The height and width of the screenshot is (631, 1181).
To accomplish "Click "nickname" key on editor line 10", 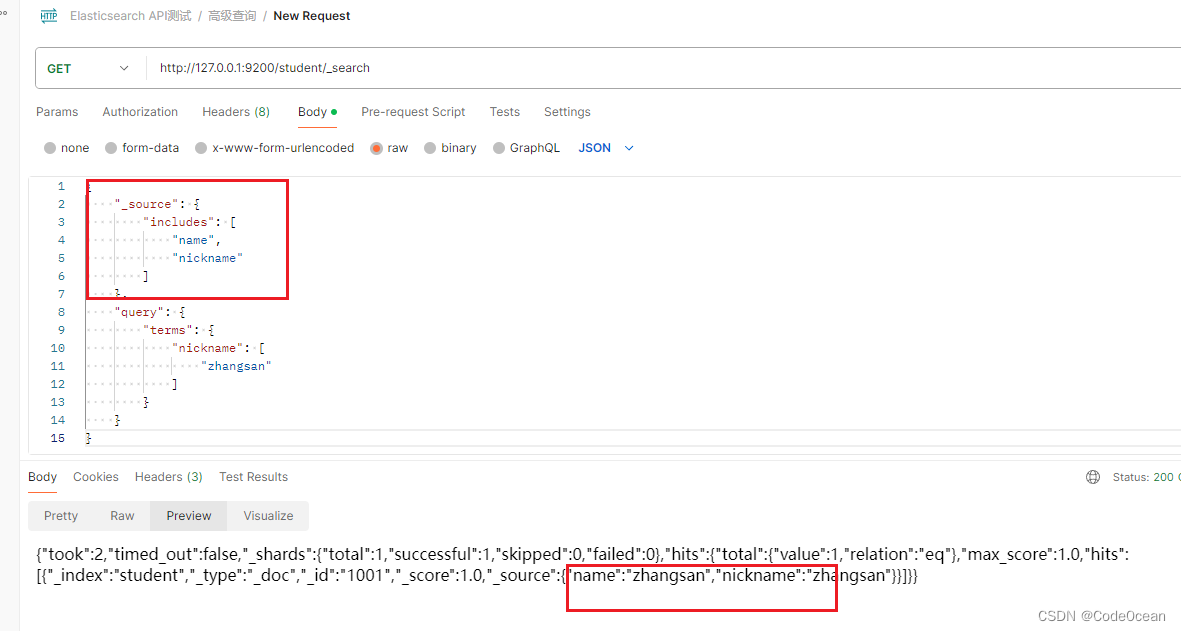I will coord(207,348).
